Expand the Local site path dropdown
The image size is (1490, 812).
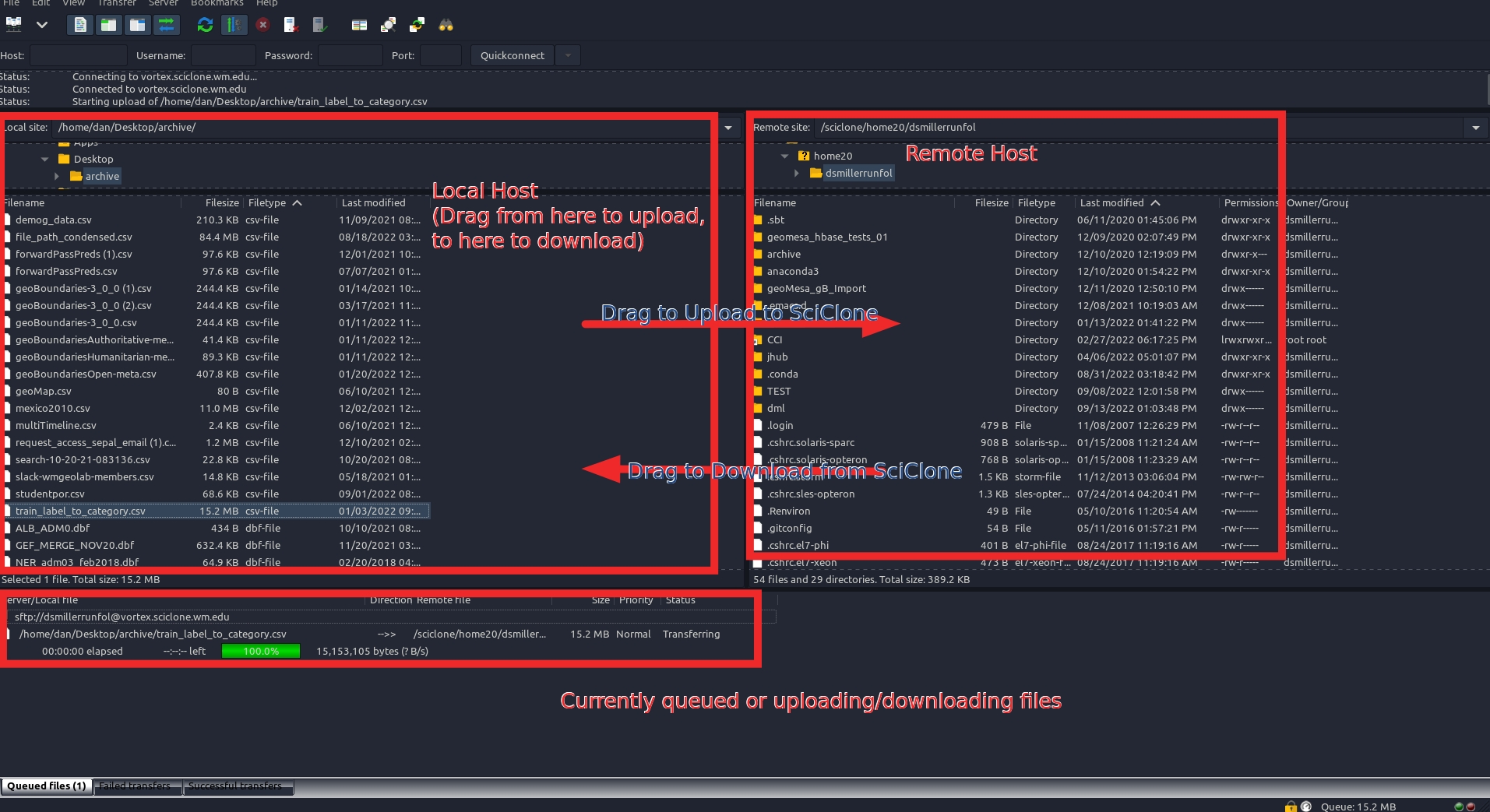728,128
